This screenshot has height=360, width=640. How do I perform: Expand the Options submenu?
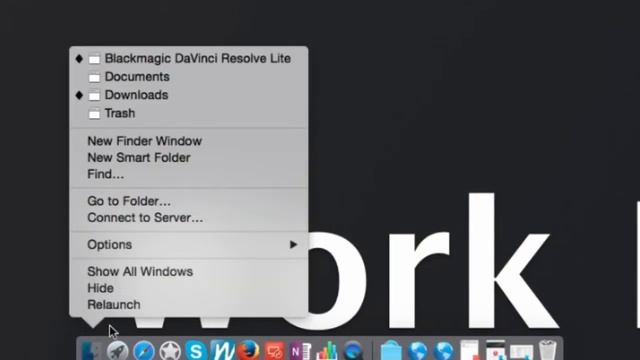tap(189, 245)
